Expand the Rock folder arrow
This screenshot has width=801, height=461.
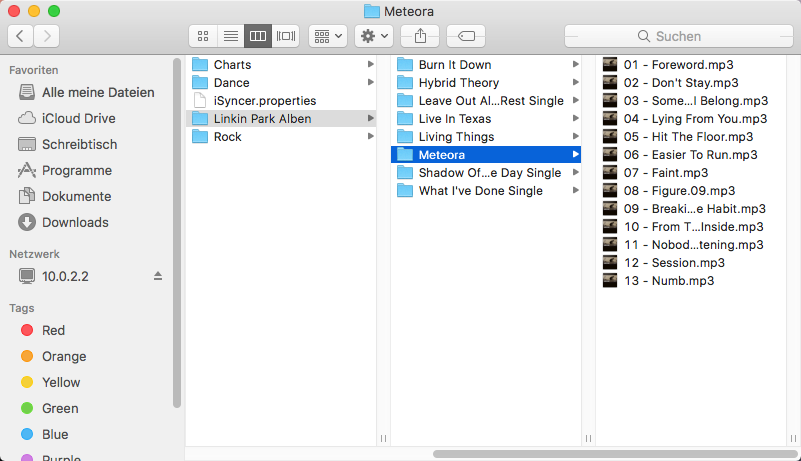coord(370,136)
